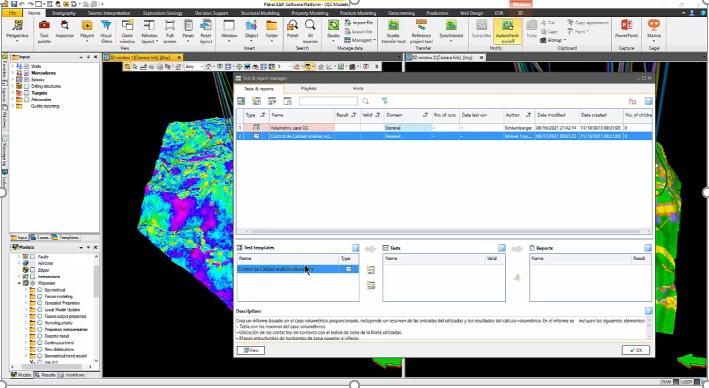Activate Full screen view icon

point(170,31)
